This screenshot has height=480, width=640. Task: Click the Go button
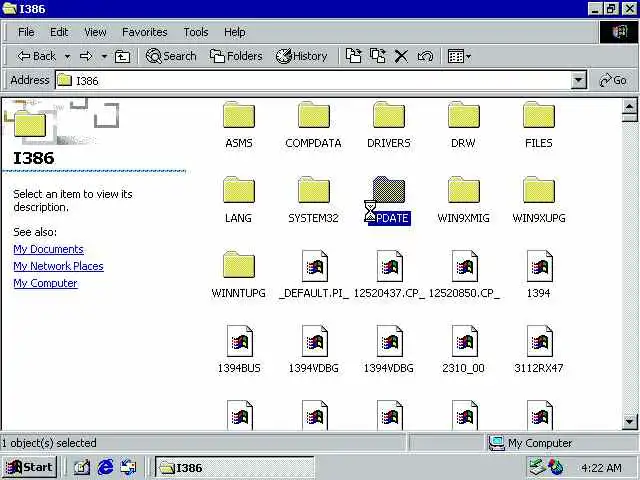coord(613,80)
